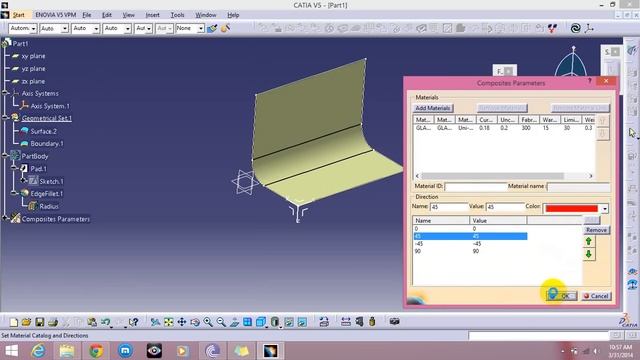Click Cancel in Composites Parameters dialog

click(596, 296)
